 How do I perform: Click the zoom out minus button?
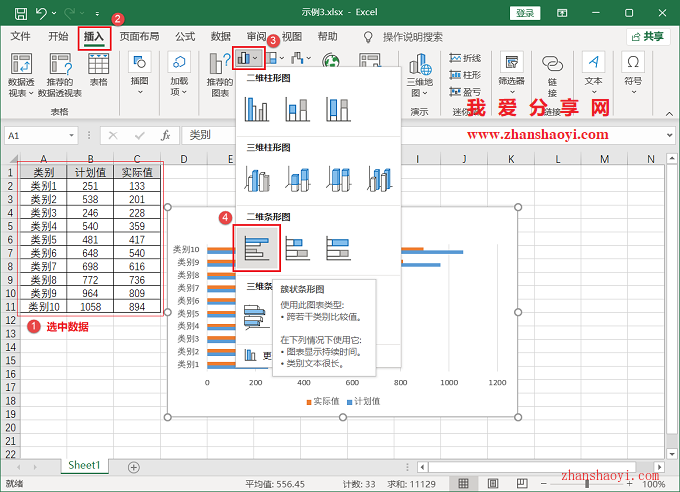tap(543, 483)
